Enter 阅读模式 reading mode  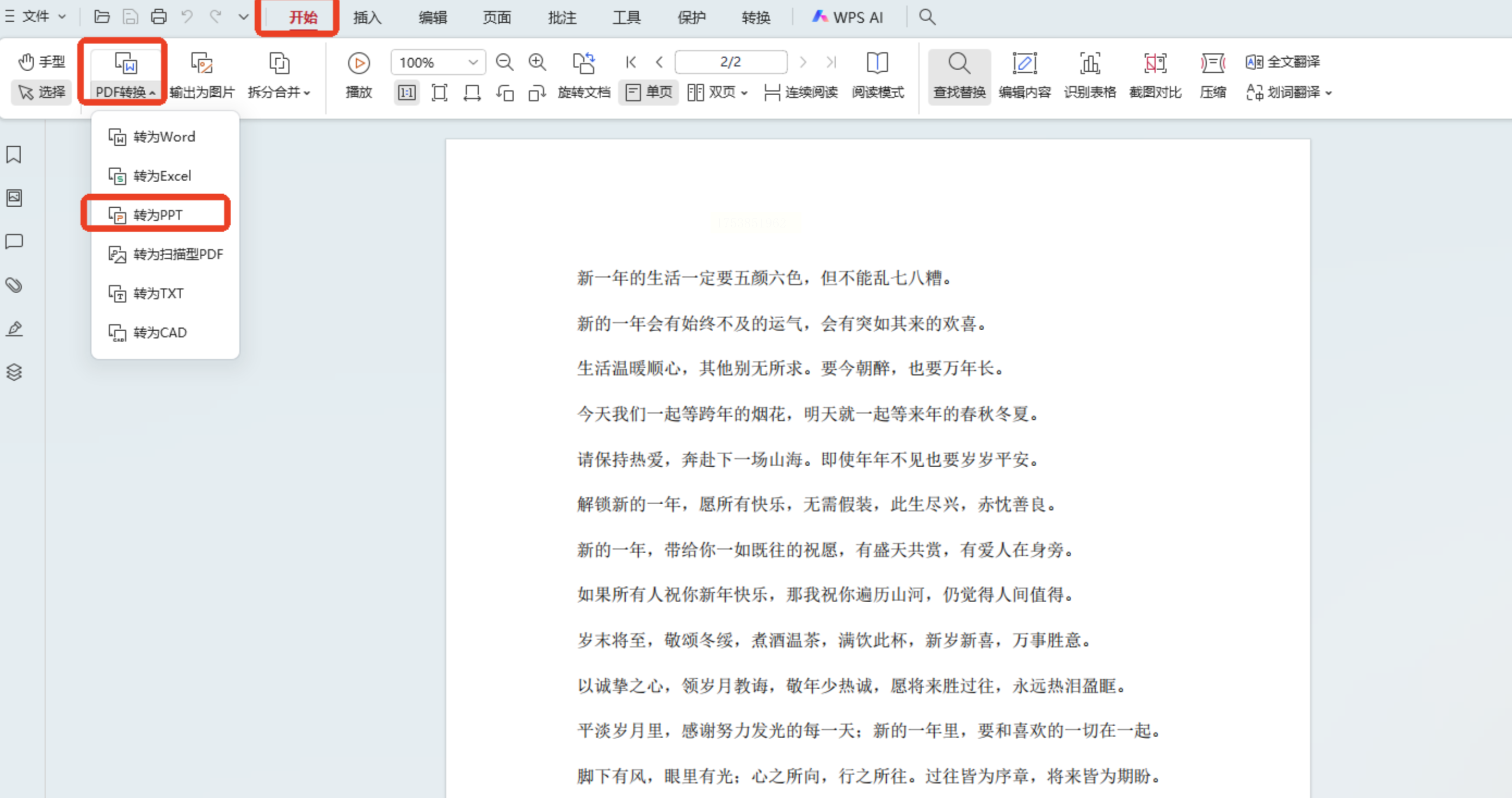pyautogui.click(x=878, y=75)
